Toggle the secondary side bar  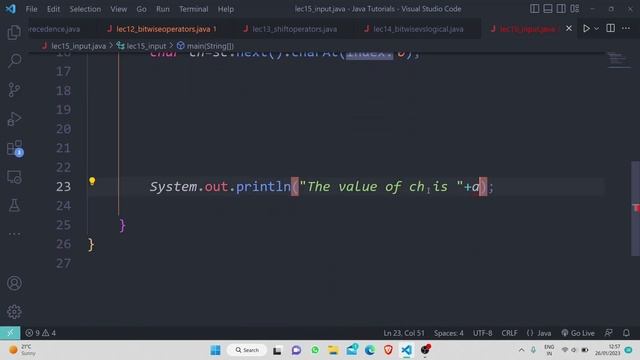[x=561, y=9]
